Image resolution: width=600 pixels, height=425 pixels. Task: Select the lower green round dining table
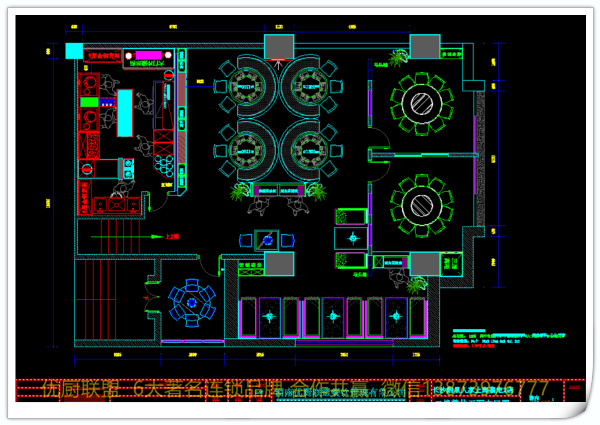(417, 204)
